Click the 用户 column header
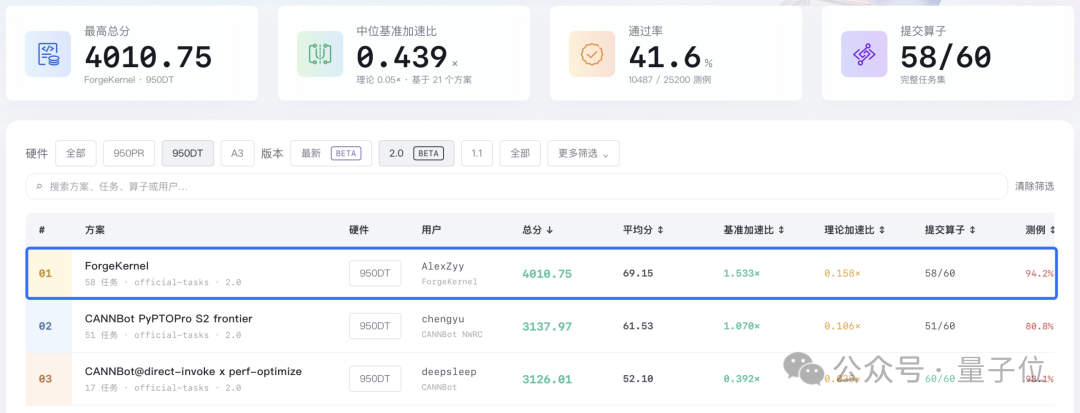This screenshot has width=1080, height=413. point(432,230)
